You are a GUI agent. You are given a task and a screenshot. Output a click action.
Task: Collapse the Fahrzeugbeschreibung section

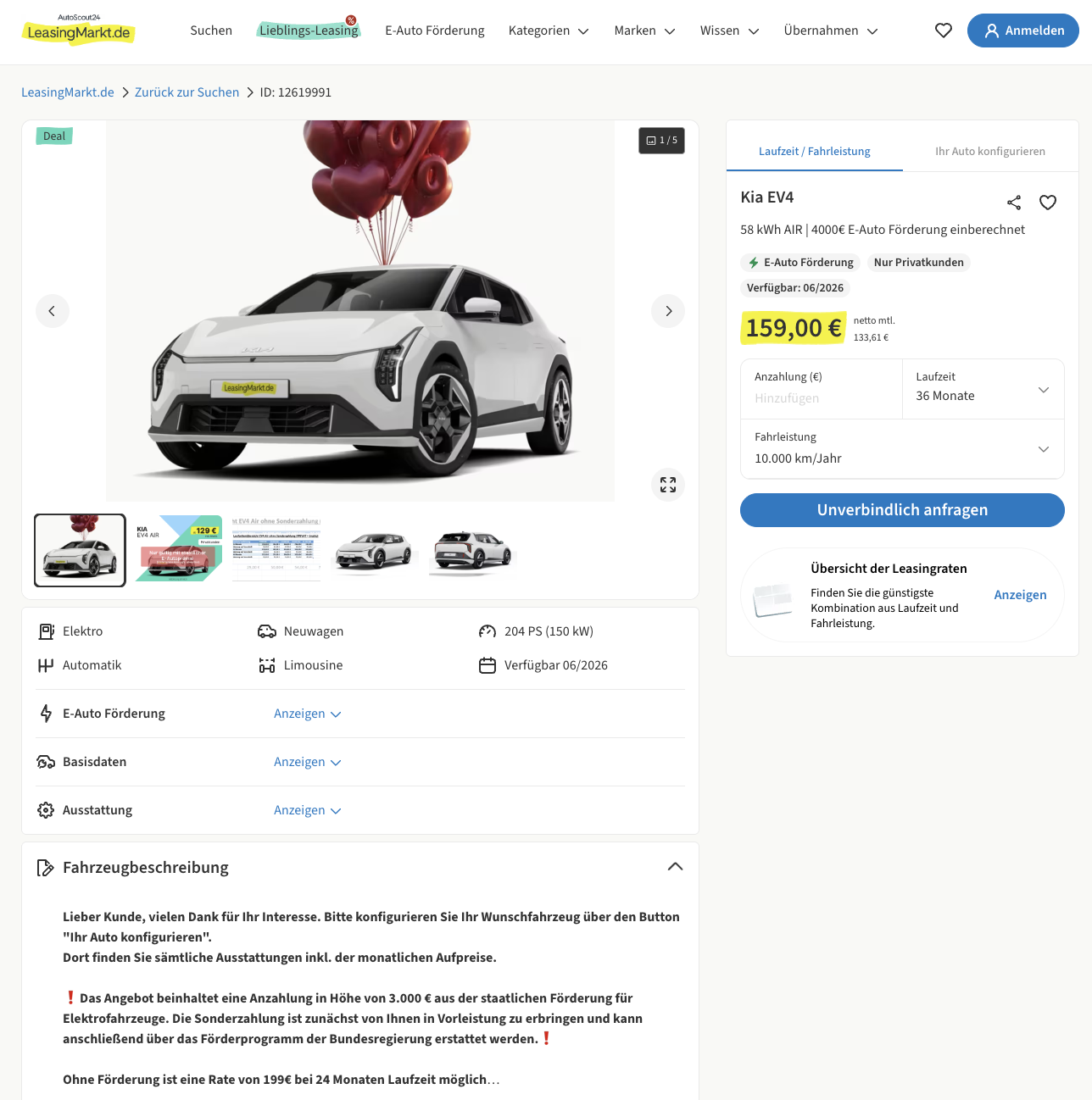coord(675,867)
